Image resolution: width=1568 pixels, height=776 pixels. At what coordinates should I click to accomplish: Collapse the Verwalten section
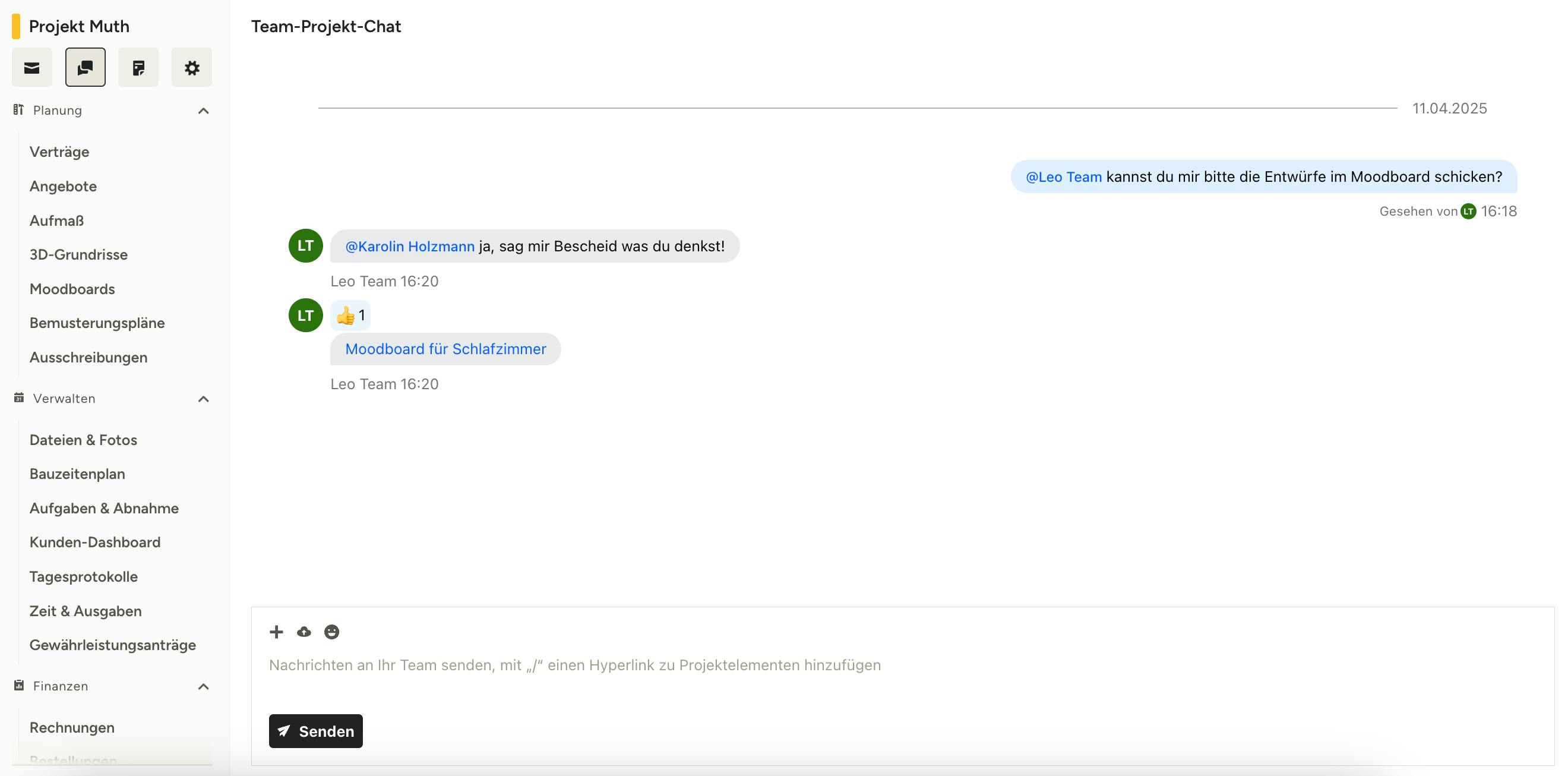point(204,399)
